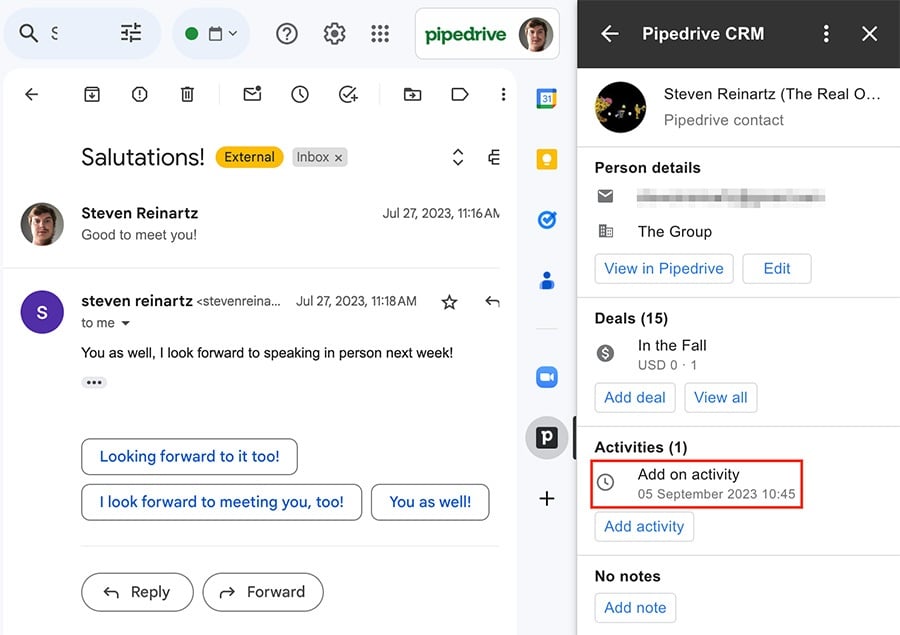Remove the Inbox label from the email

(x=336, y=157)
